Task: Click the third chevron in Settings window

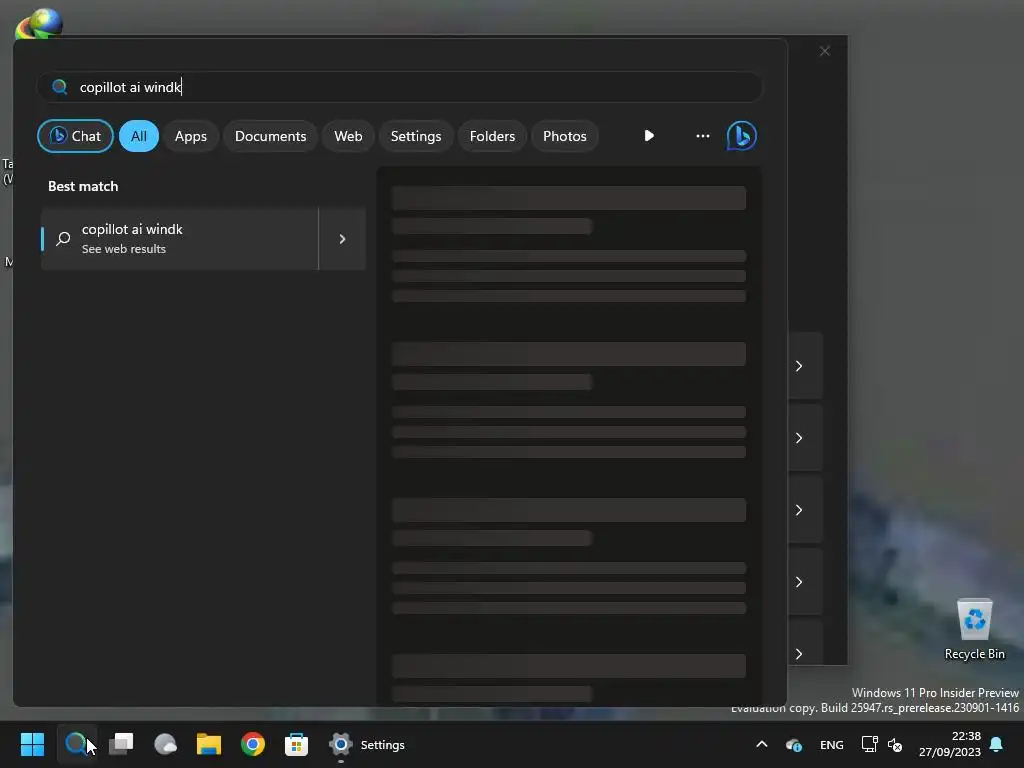Action: tap(799, 509)
